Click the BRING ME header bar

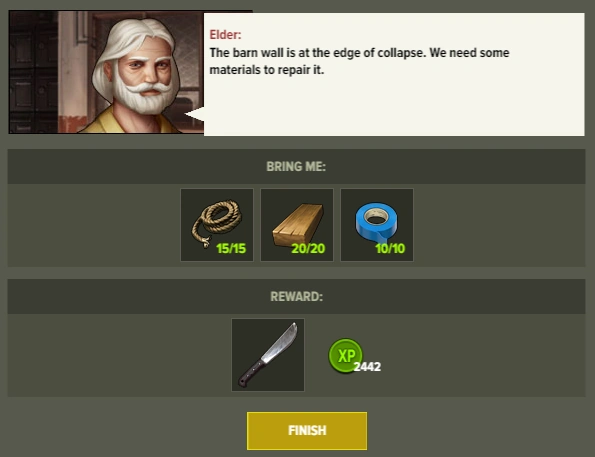click(296, 167)
